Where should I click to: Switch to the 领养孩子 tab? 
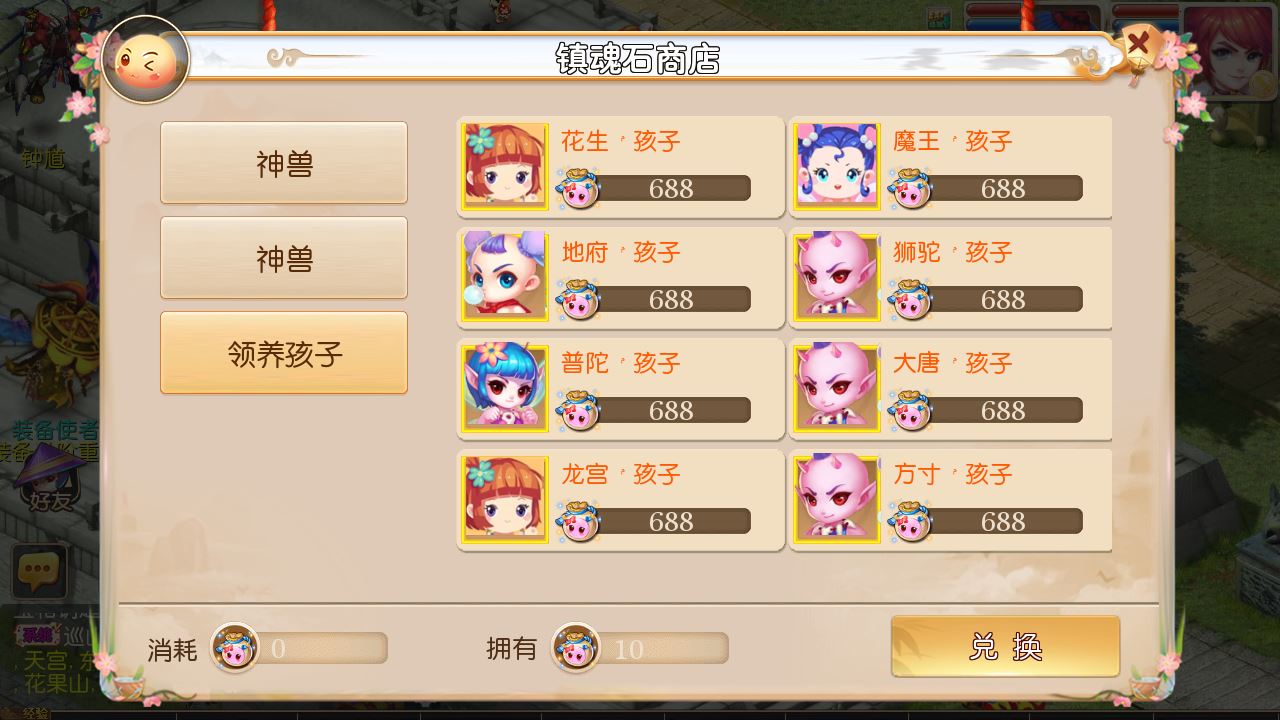click(284, 353)
